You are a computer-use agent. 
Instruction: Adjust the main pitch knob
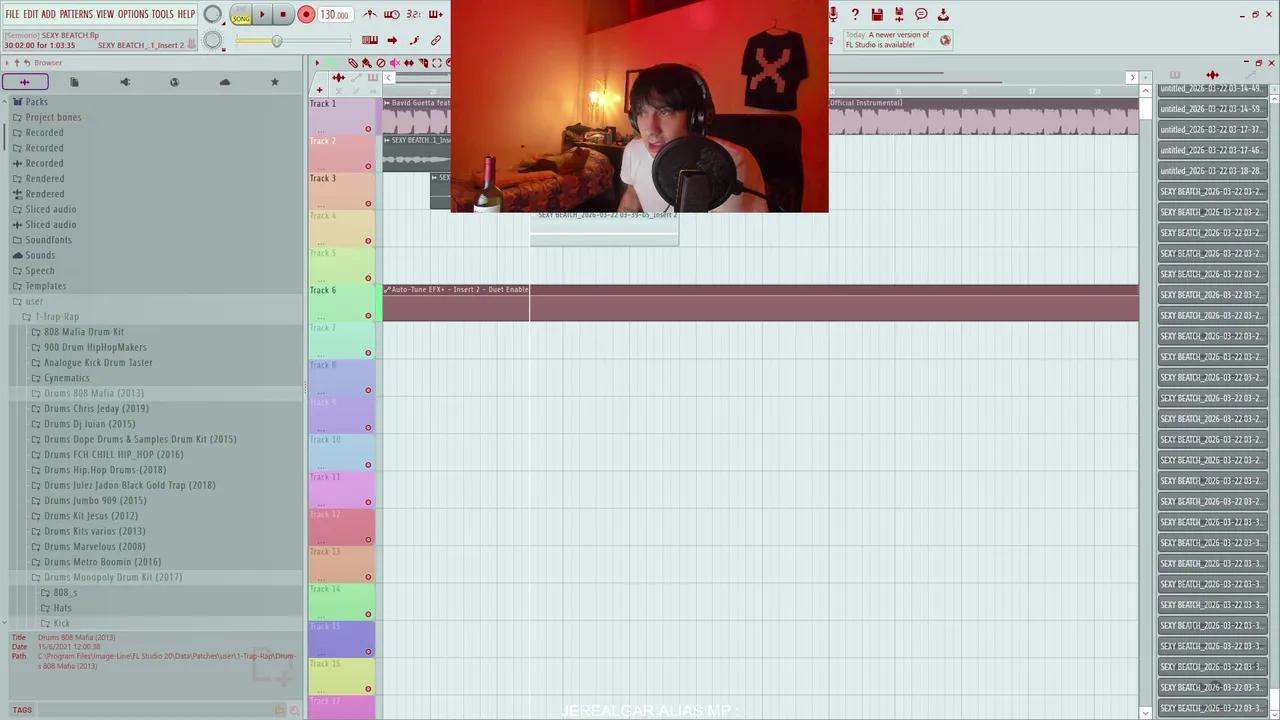pyautogui.click(x=212, y=40)
